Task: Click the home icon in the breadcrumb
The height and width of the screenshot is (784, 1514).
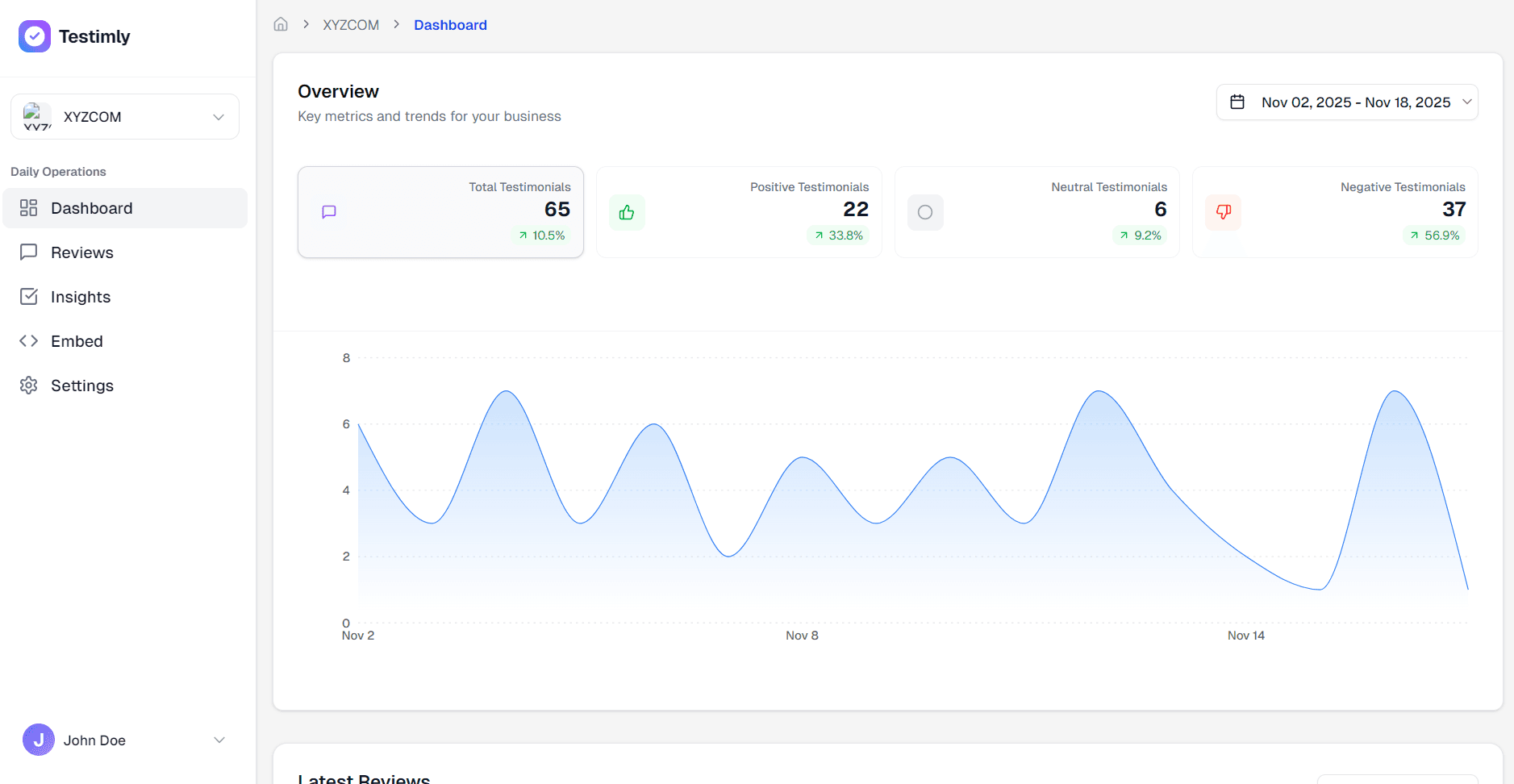Action: [x=281, y=24]
